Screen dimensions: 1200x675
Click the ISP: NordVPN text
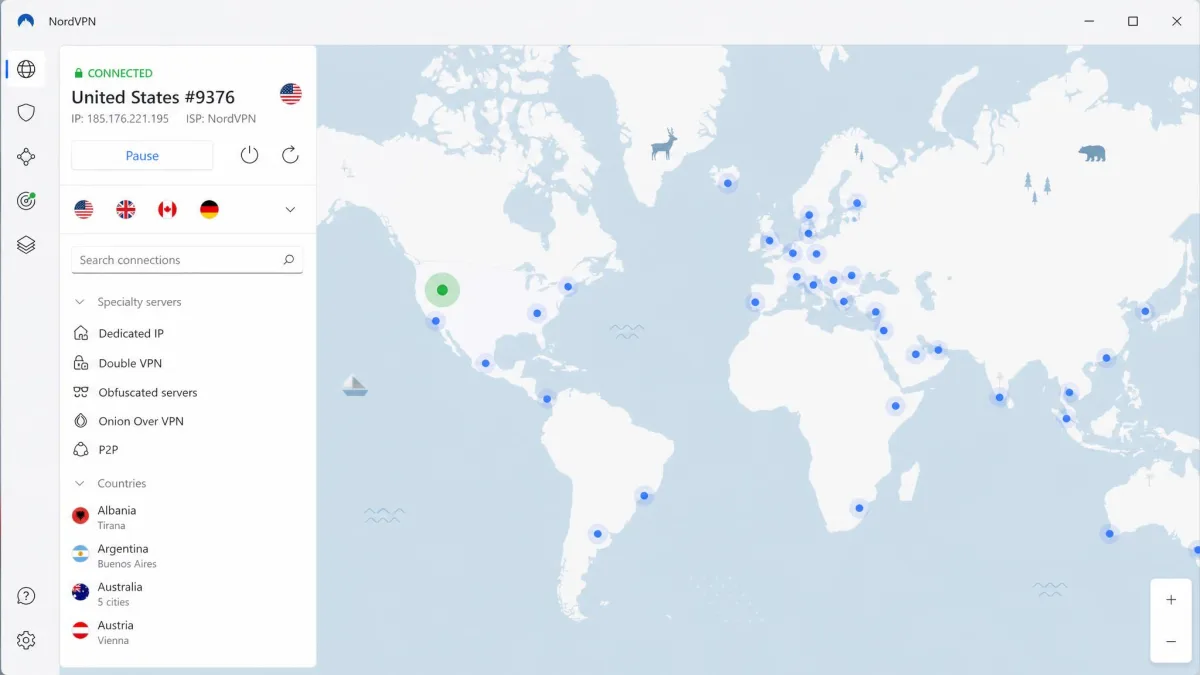(x=221, y=119)
